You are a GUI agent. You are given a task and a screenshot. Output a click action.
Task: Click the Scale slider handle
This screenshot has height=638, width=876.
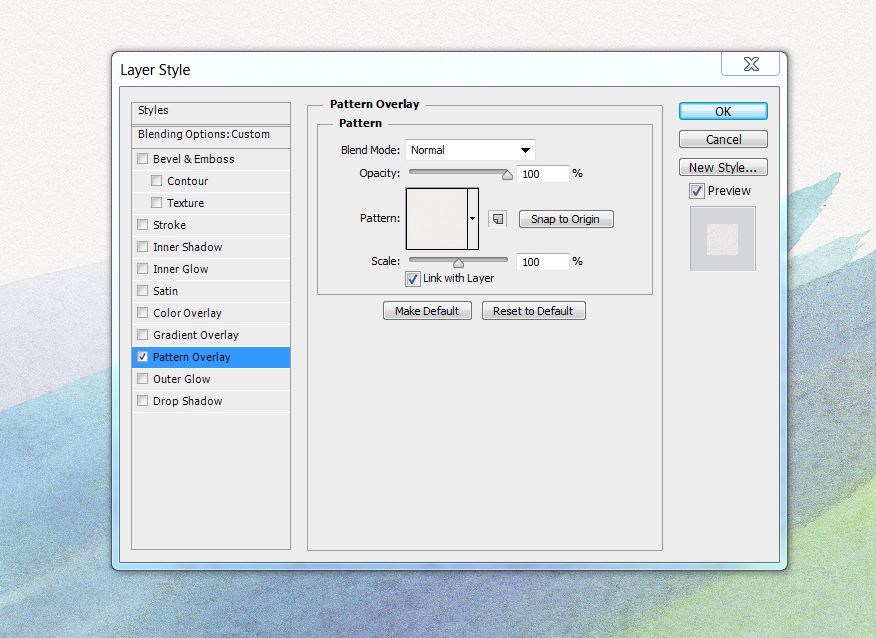tap(459, 261)
